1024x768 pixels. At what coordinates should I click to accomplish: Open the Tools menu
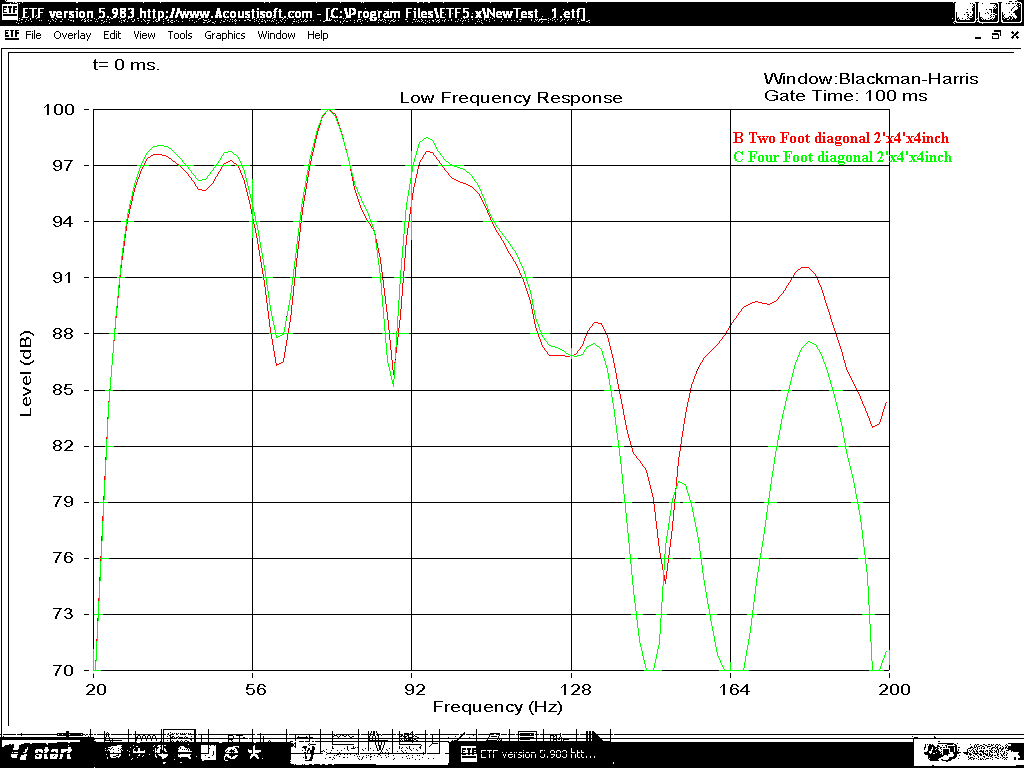coord(180,35)
